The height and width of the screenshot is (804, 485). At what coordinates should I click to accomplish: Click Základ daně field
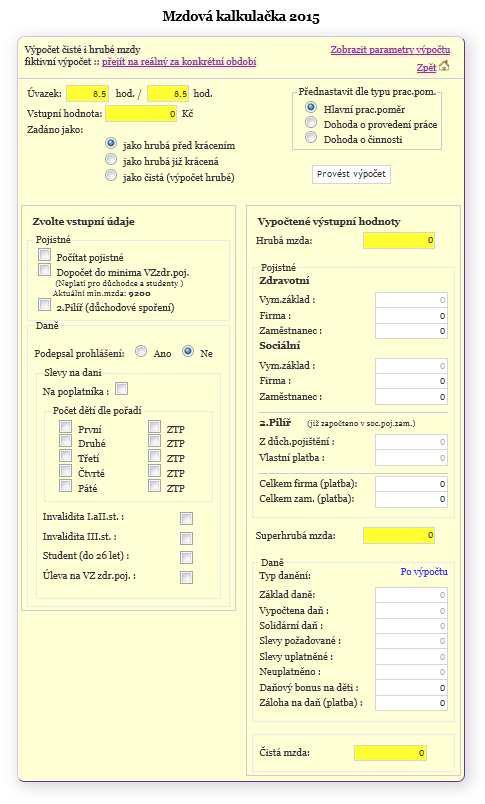[411, 595]
